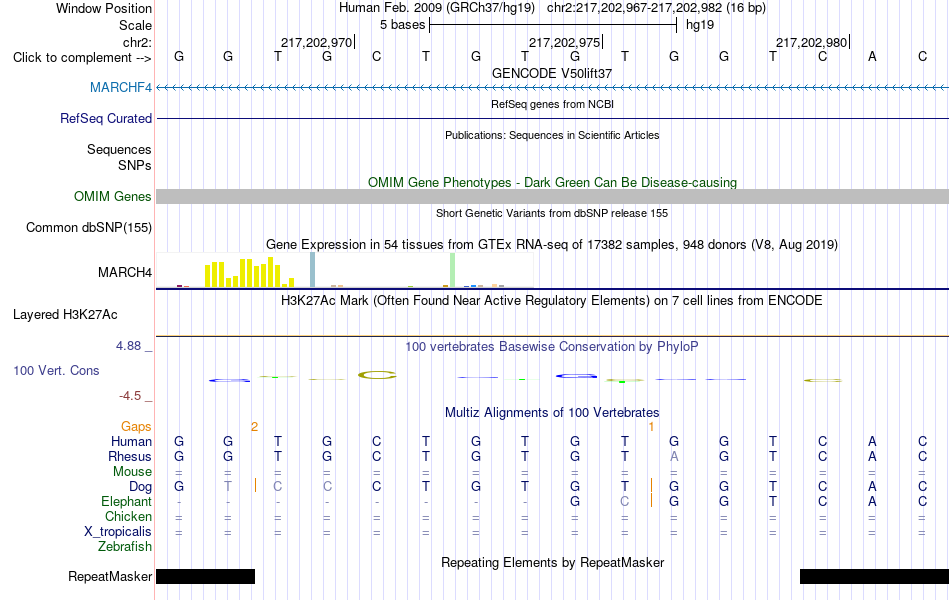Click the Elephant row mismatched C base
Screen dimensions: 950x600
pyautogui.click(x=625, y=501)
